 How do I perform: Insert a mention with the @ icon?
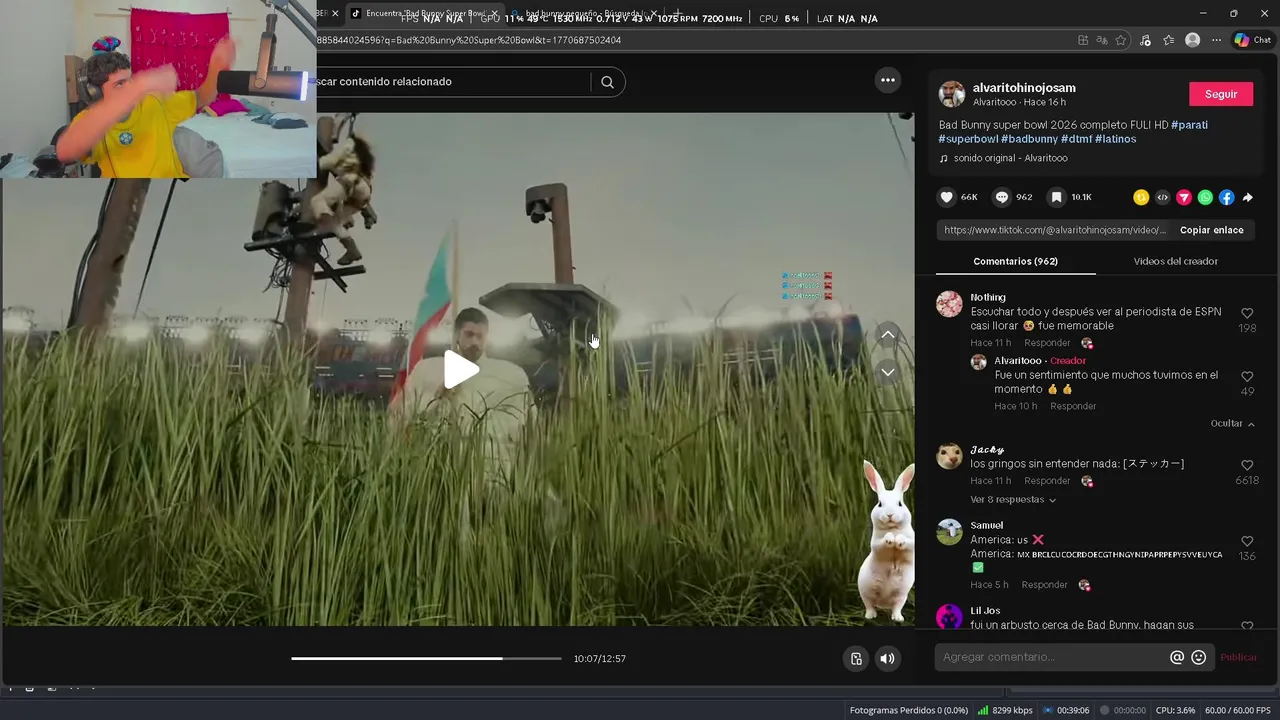click(1177, 657)
